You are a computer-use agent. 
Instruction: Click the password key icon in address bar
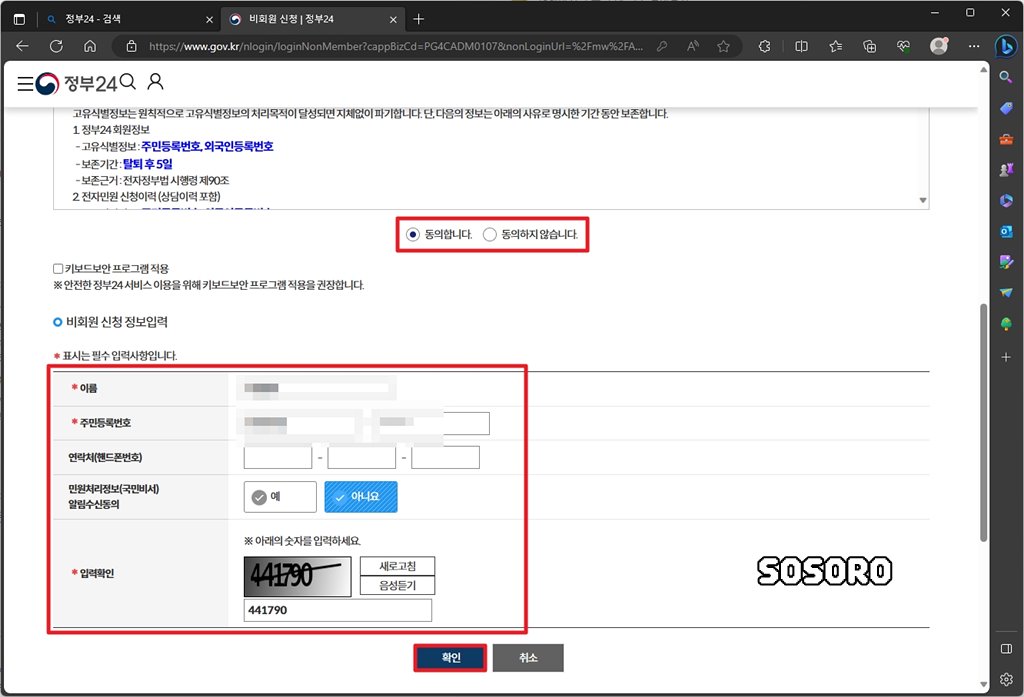[662, 46]
